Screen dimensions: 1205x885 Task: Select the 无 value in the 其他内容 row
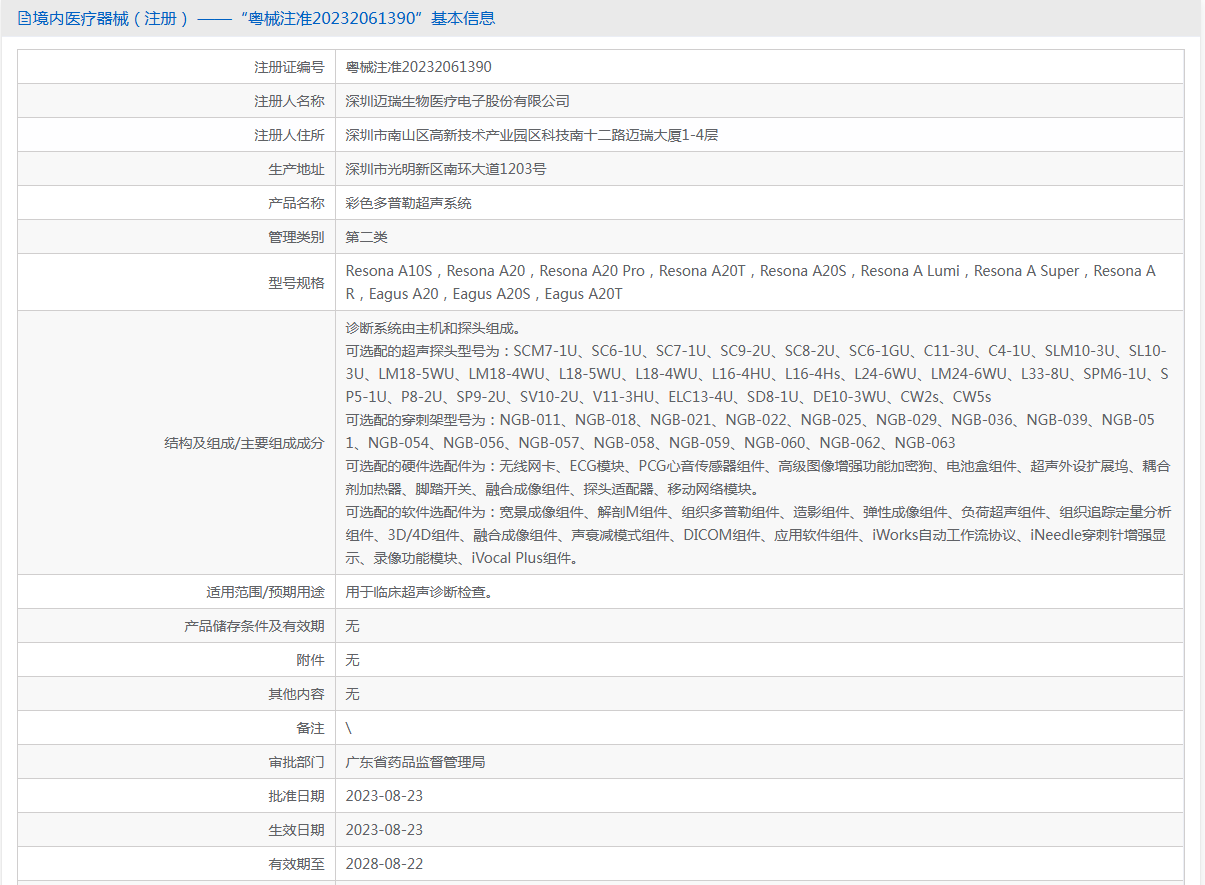[352, 694]
